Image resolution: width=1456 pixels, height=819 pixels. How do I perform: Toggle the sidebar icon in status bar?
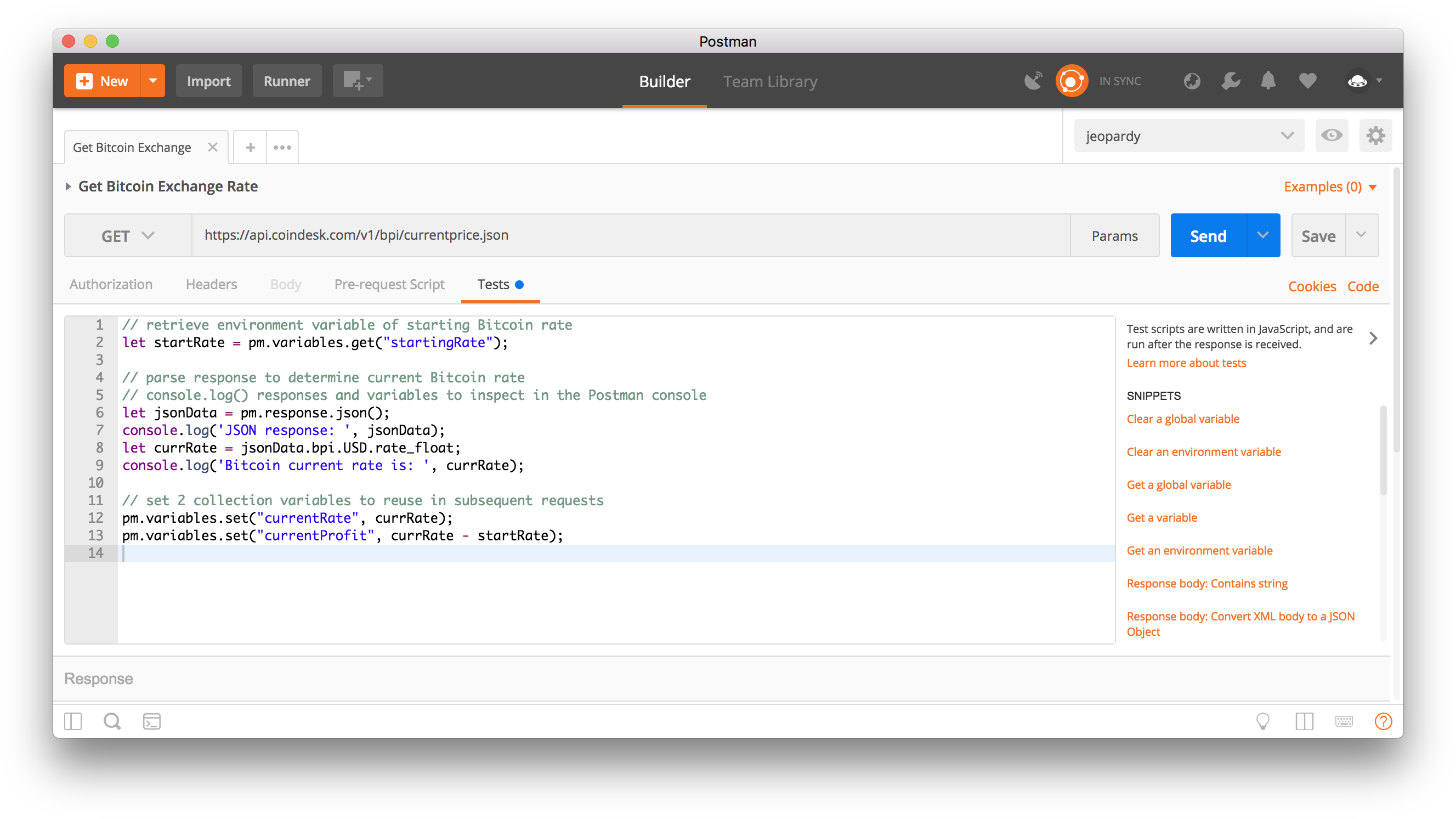73,721
